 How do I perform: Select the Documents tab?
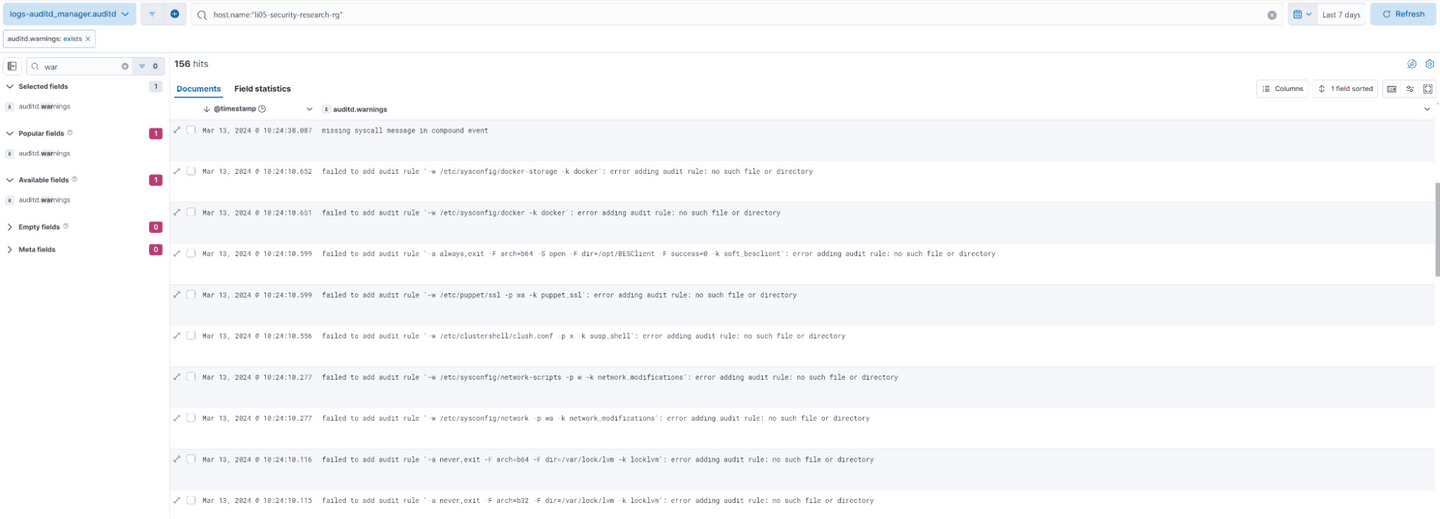tap(198, 89)
